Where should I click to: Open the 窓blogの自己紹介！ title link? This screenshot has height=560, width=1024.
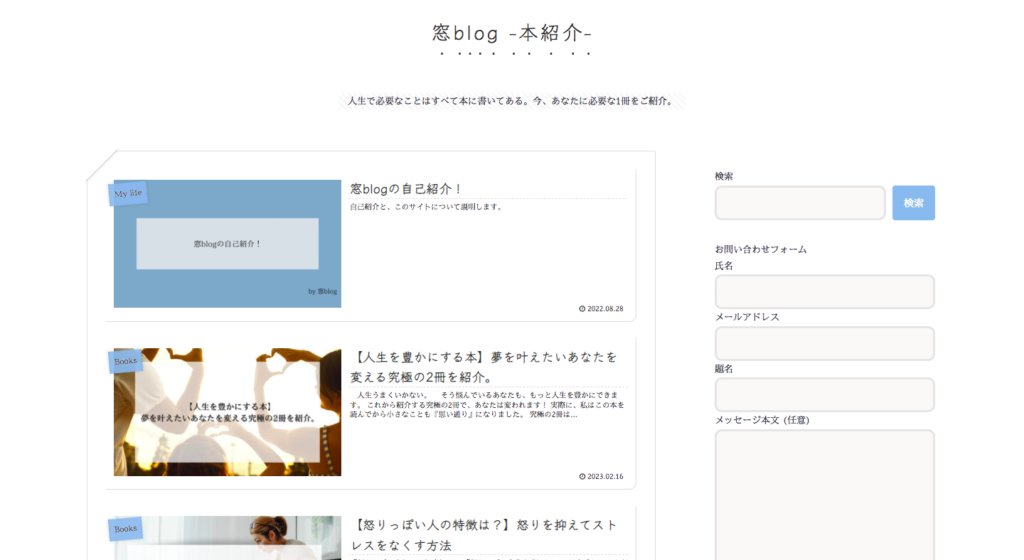406,189
